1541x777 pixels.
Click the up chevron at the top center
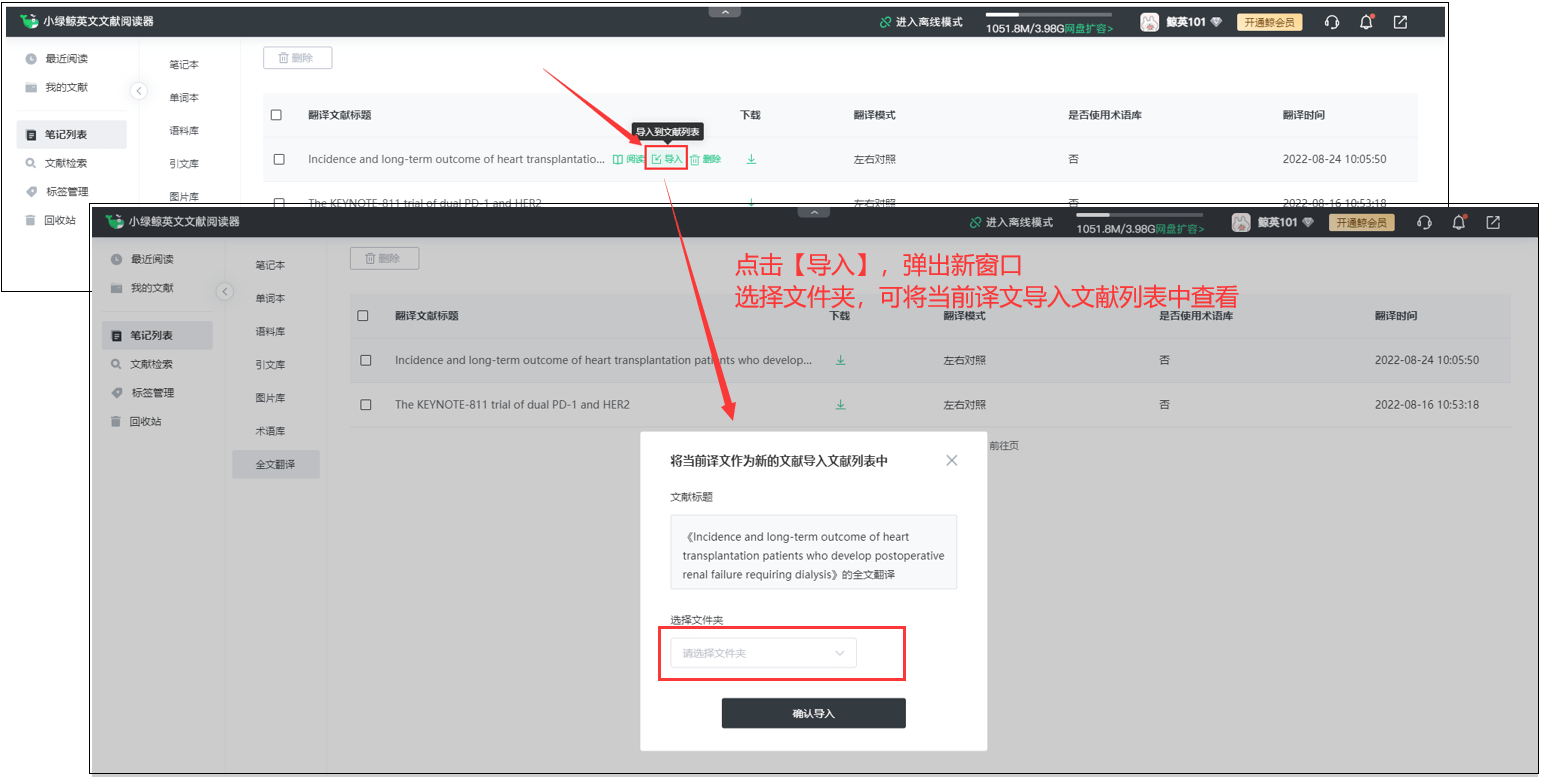723,10
